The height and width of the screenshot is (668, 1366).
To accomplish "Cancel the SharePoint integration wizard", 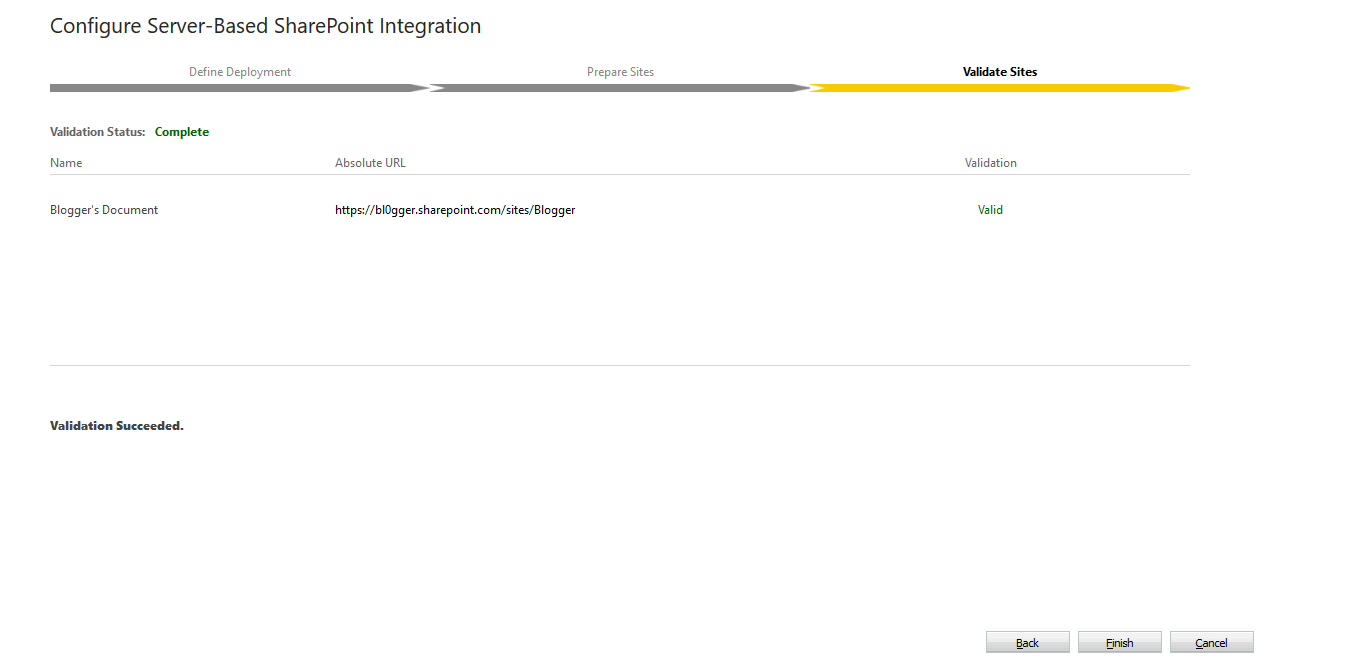I will [1212, 643].
